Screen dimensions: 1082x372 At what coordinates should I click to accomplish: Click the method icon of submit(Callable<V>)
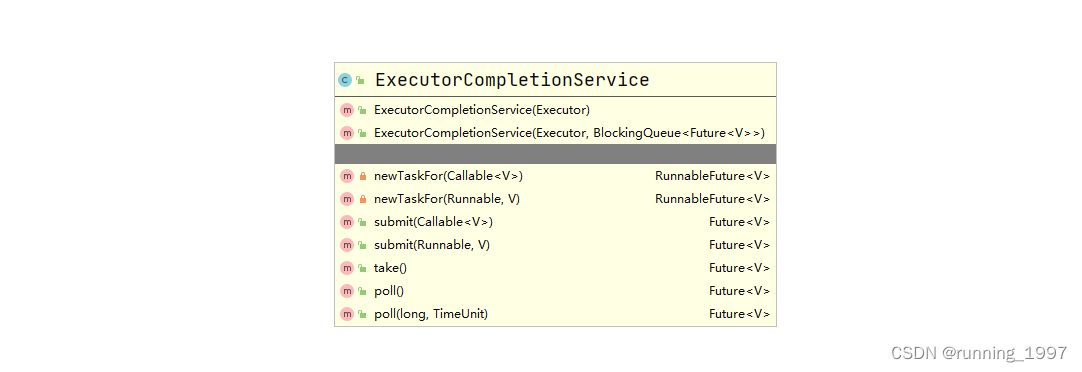[x=346, y=222]
